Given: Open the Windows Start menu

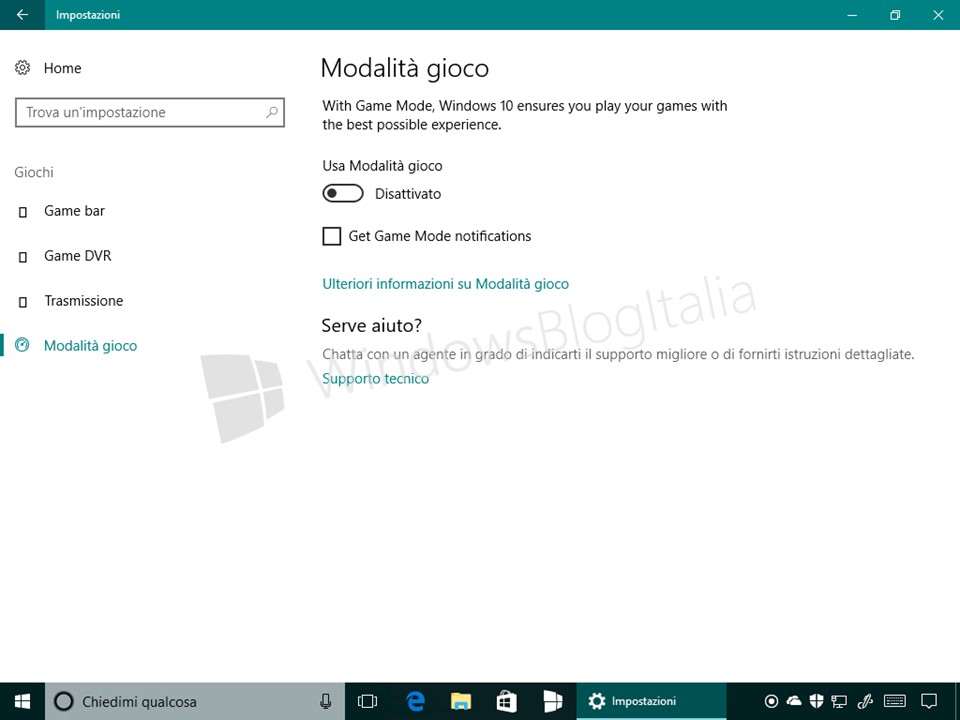Looking at the screenshot, I should pos(22,701).
